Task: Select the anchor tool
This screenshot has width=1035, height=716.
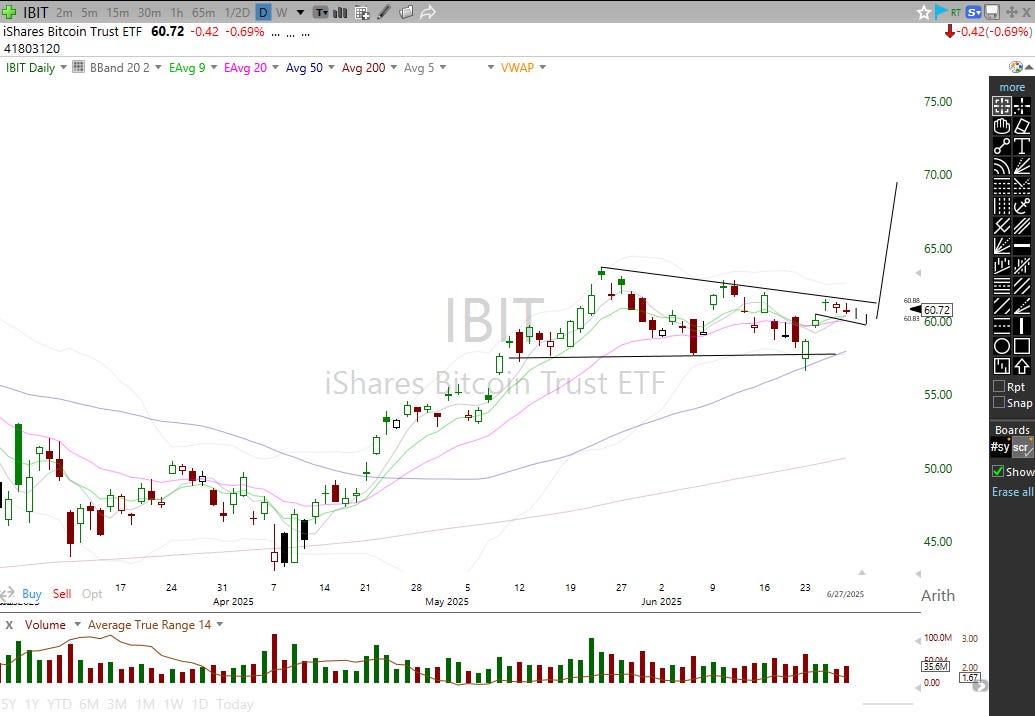Action: pyautogui.click(x=1022, y=206)
